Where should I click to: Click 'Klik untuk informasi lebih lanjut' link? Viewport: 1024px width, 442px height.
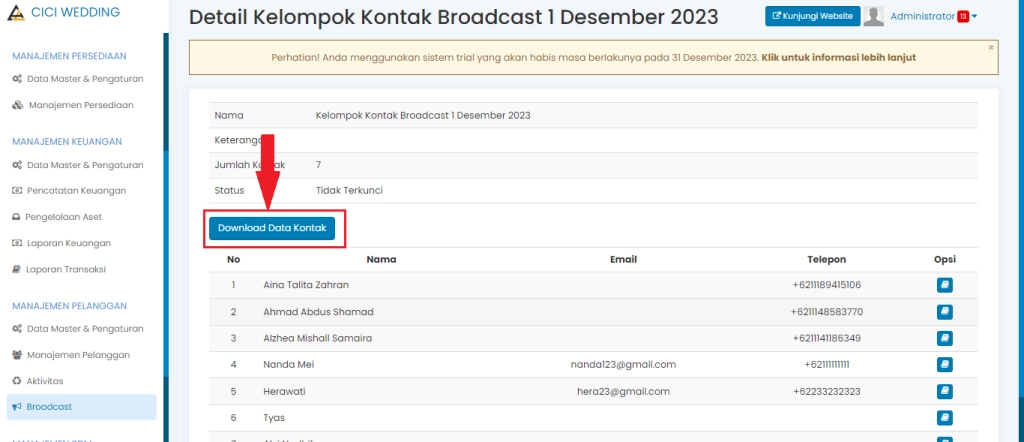pos(839,57)
